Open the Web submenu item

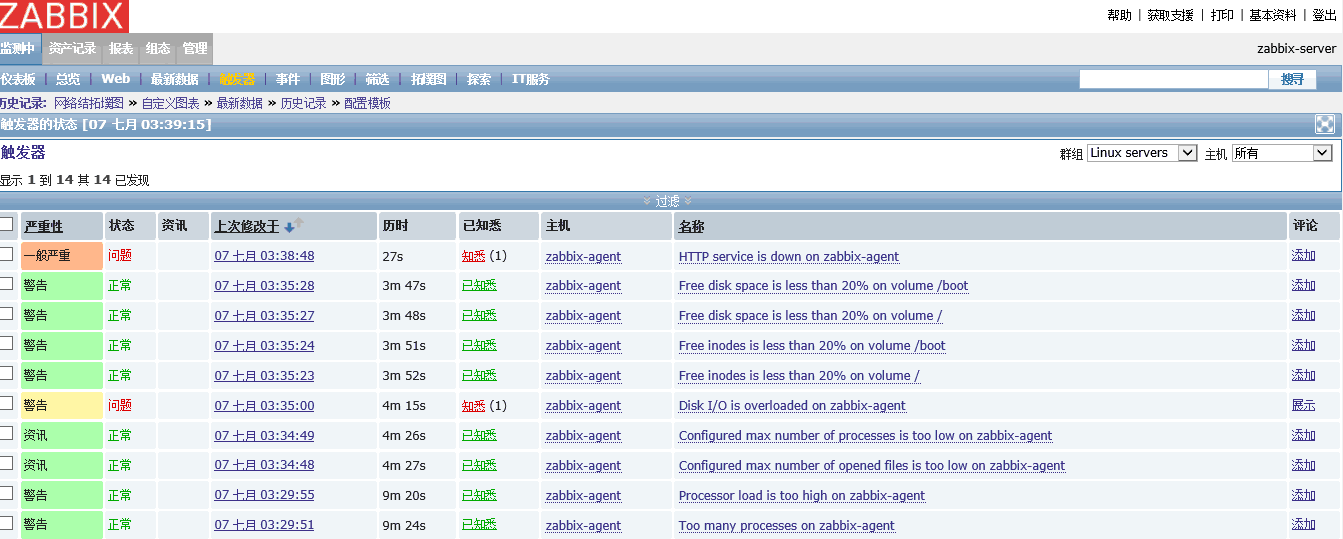pos(115,79)
